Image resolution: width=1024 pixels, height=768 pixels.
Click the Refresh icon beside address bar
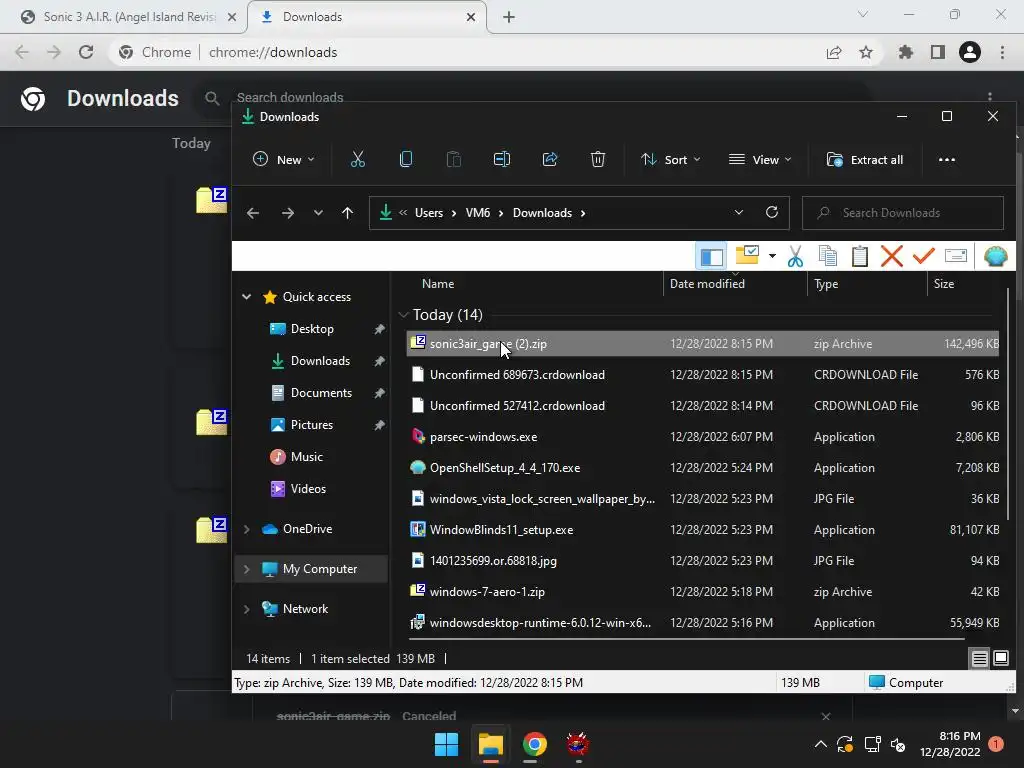click(771, 212)
